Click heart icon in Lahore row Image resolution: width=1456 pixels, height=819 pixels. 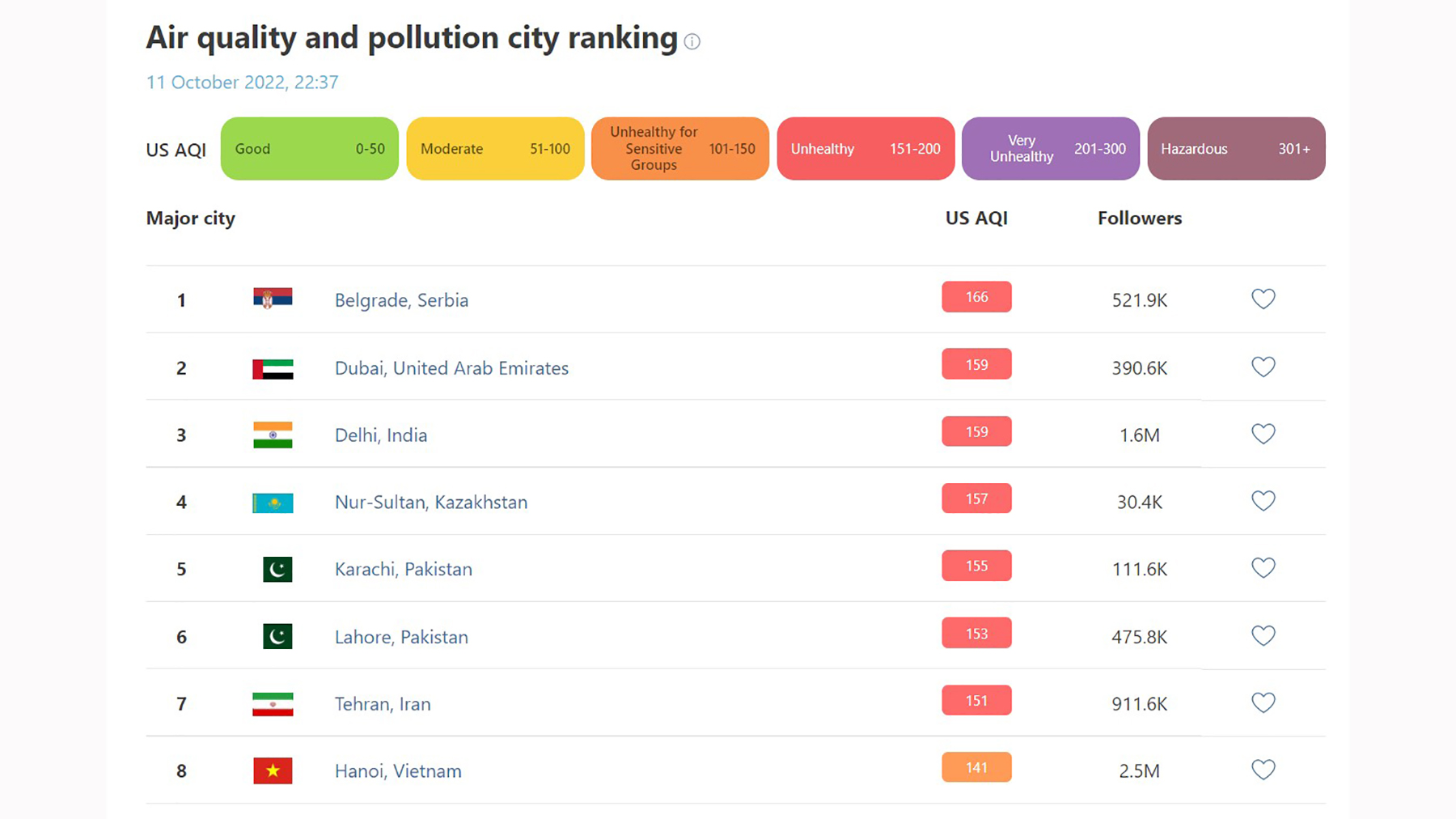coord(1263,636)
